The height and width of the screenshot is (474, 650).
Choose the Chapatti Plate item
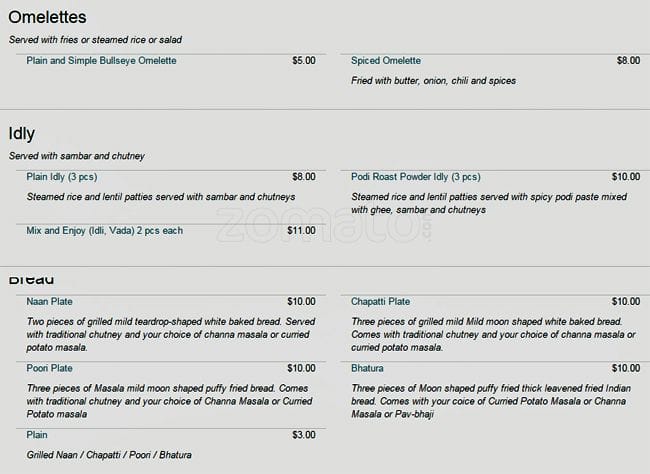coord(380,301)
